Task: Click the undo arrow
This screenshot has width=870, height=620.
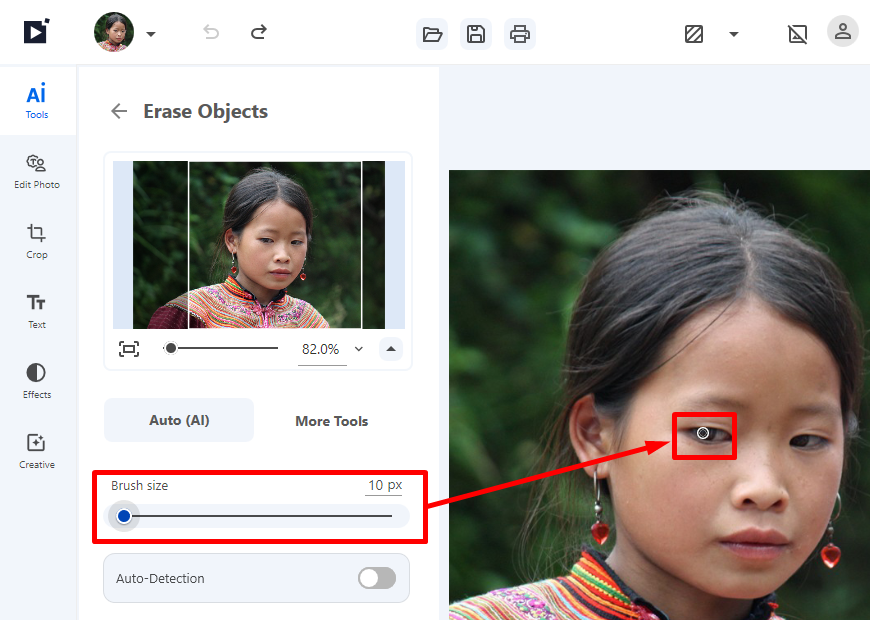Action: (x=211, y=31)
